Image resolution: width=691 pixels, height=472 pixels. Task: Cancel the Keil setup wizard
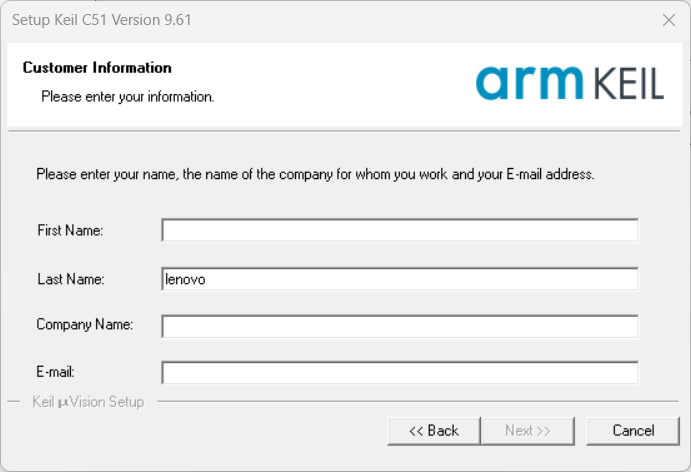point(633,431)
